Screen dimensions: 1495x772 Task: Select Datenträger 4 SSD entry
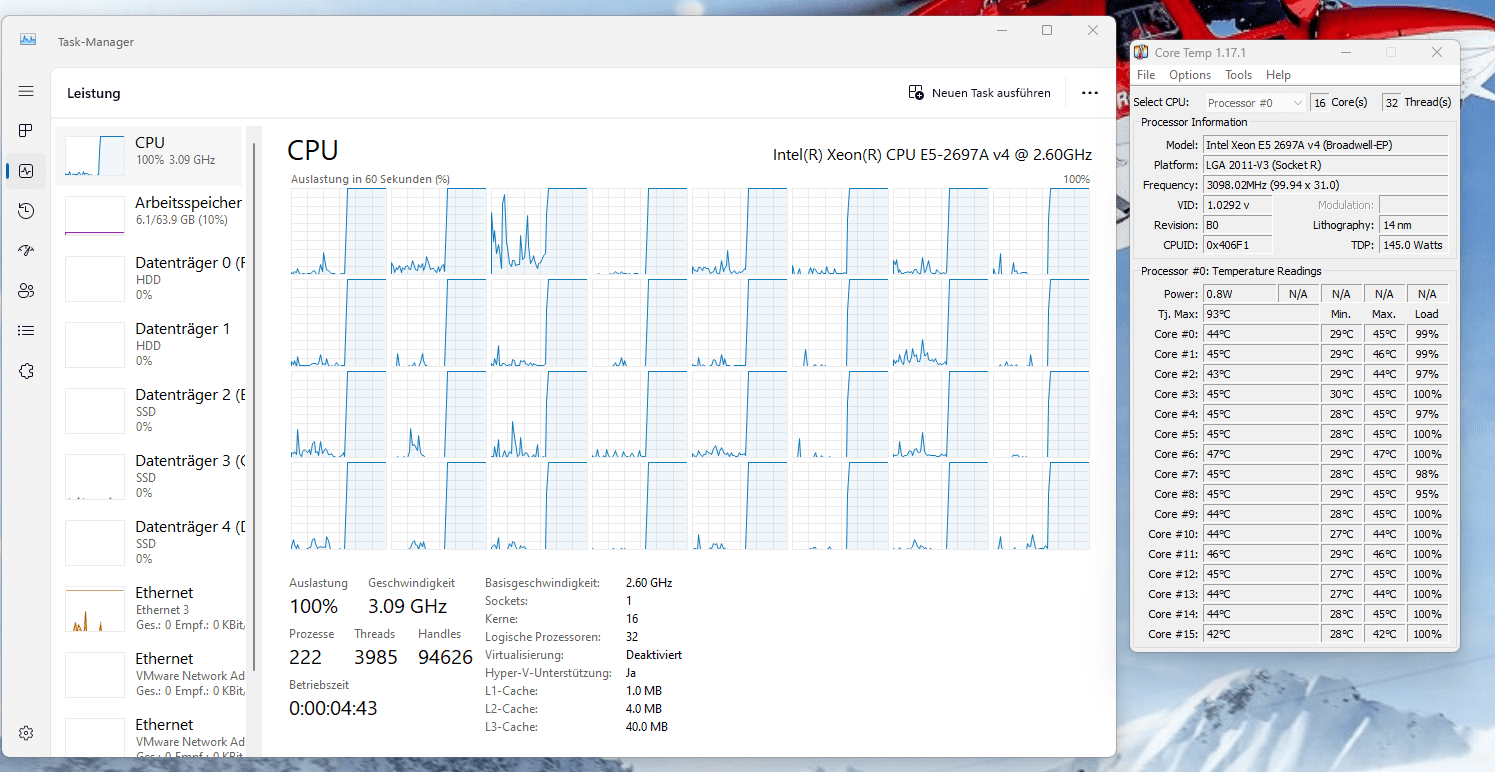149,542
